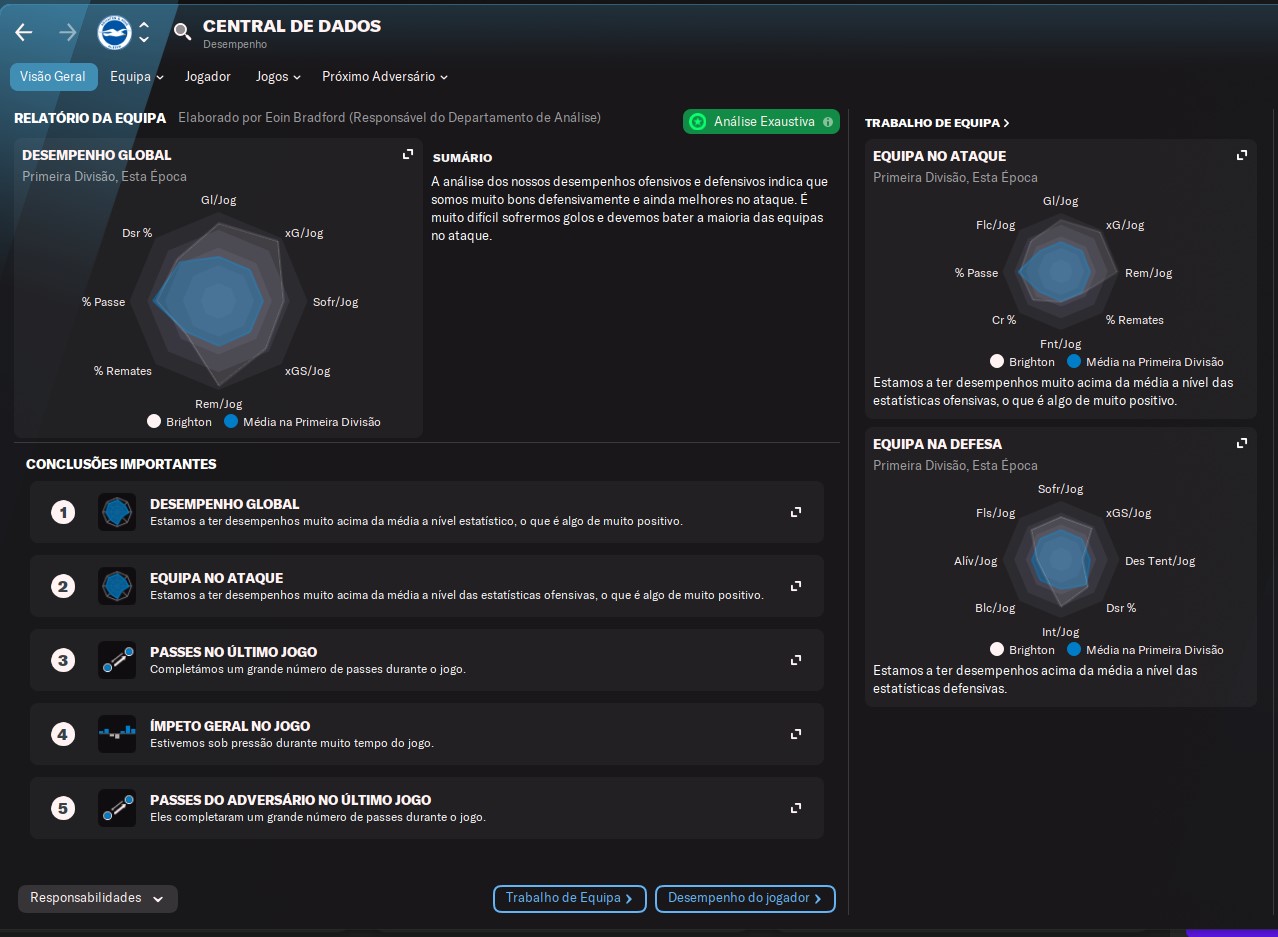The width and height of the screenshot is (1278, 937).
Task: Click the Ímpeto Geral no Jogo thumbnail
Action: (x=117, y=734)
